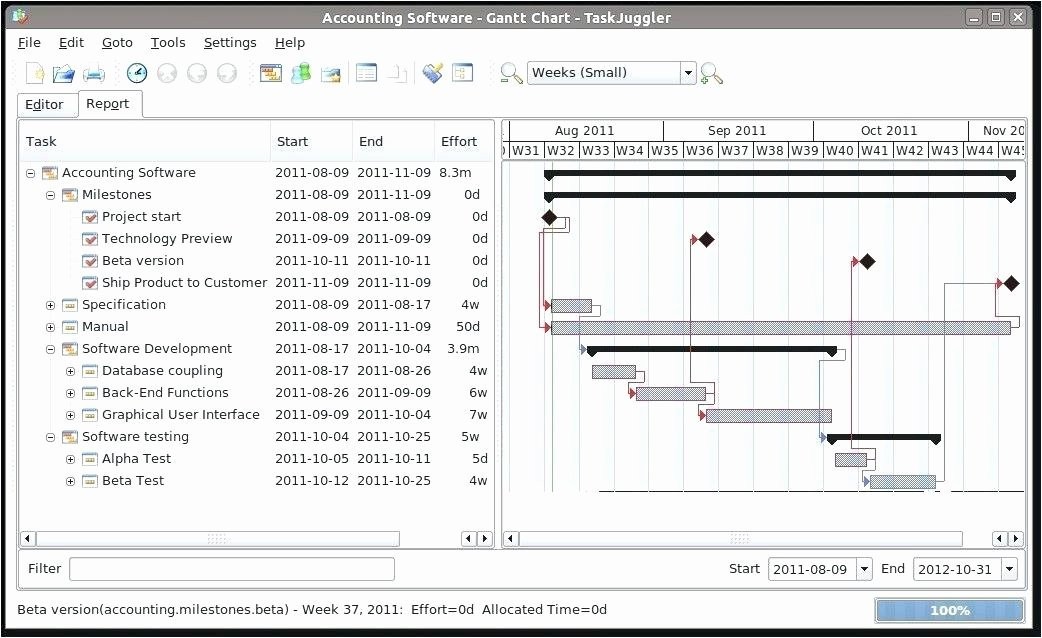
Task: Open the Settings menu
Action: pyautogui.click(x=230, y=43)
